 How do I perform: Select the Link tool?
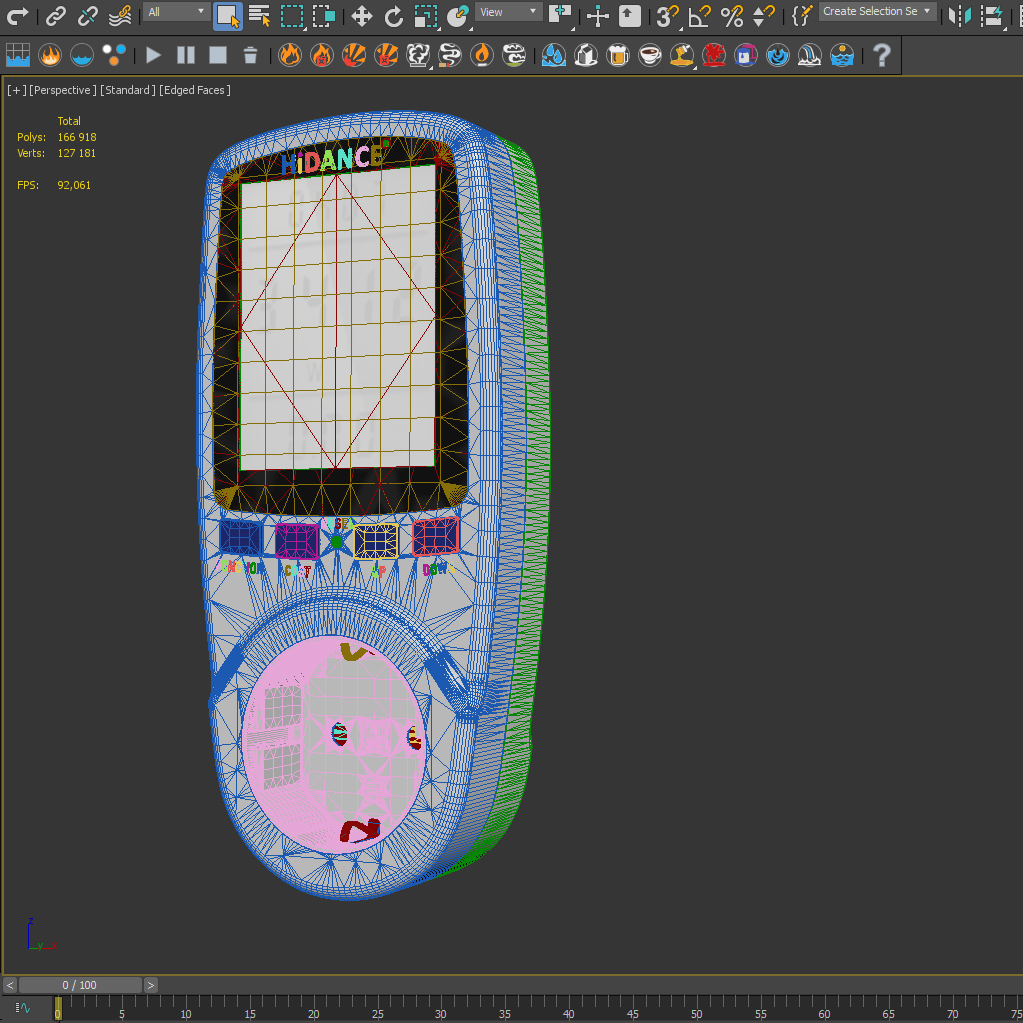tap(56, 15)
